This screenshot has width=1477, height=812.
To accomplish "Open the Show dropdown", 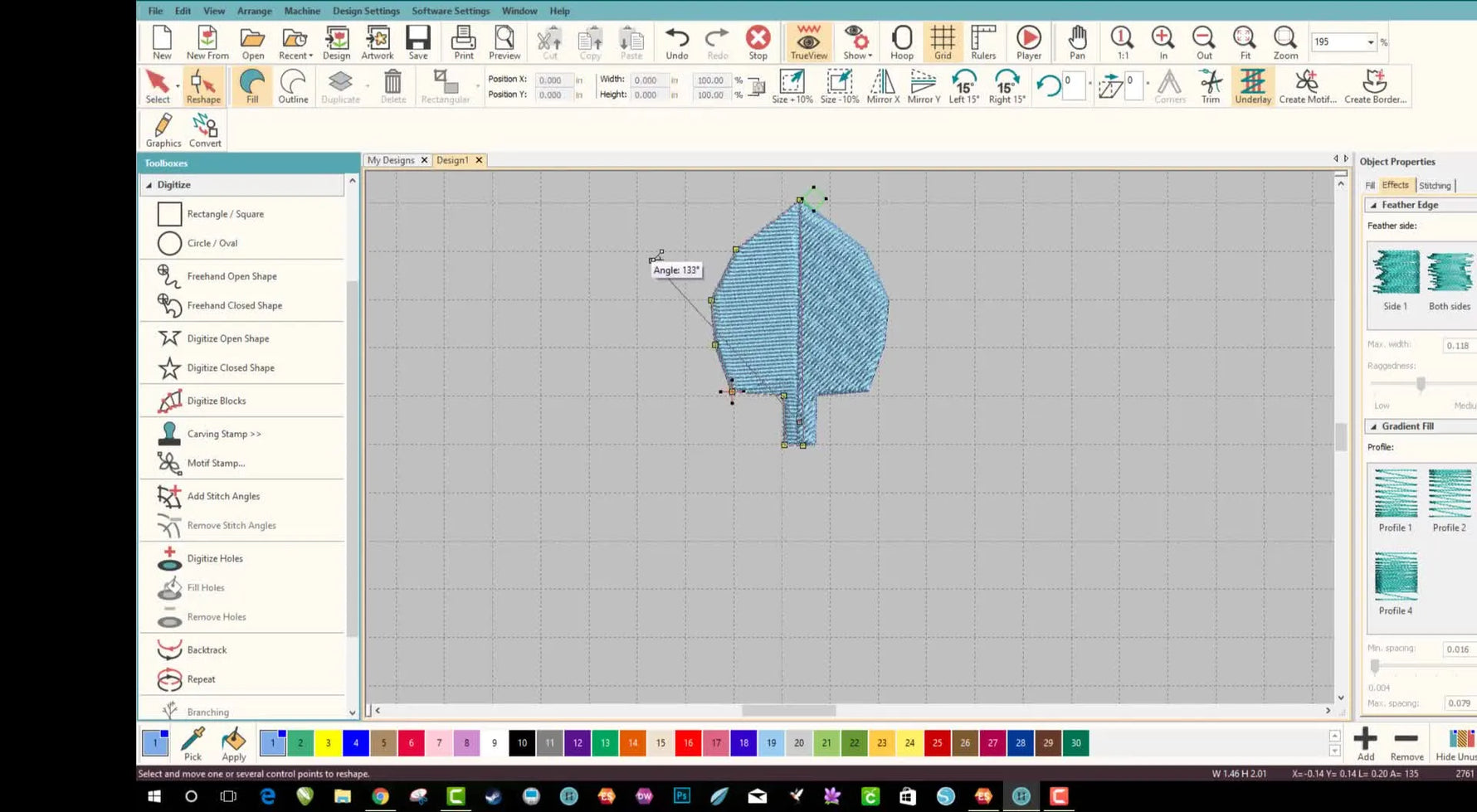I will click(857, 42).
